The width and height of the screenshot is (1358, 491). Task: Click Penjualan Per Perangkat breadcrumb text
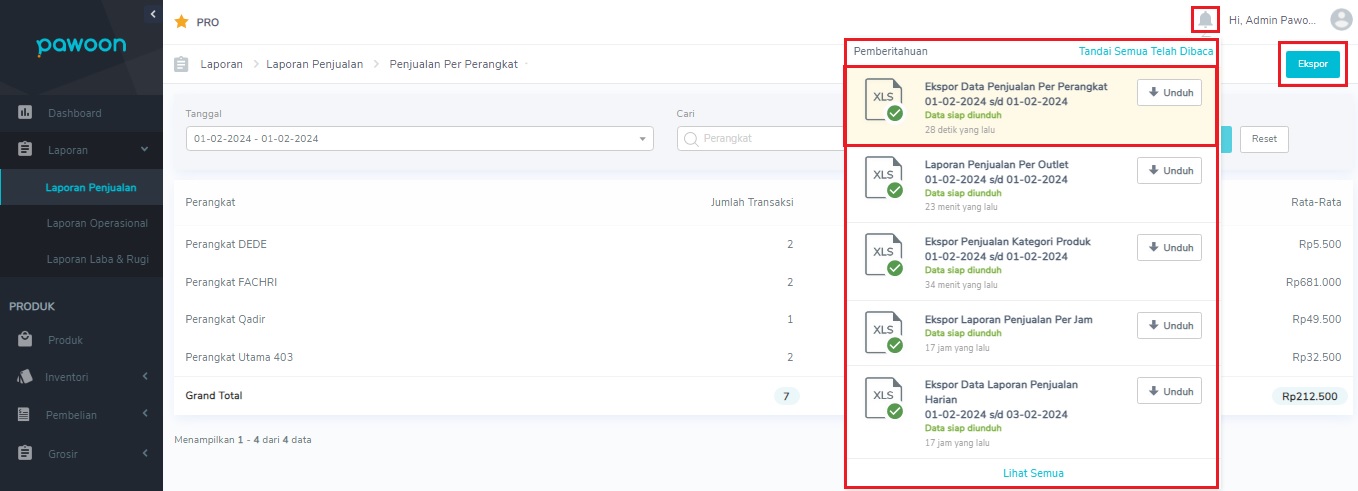pos(453,64)
